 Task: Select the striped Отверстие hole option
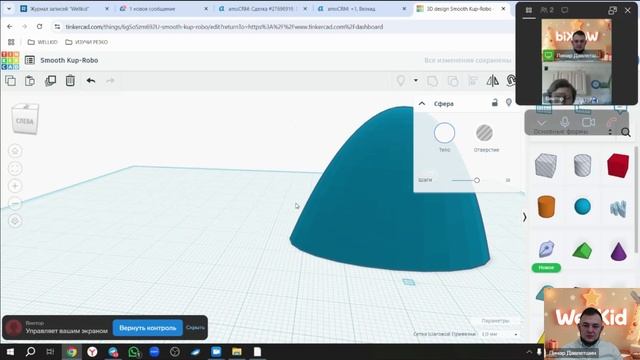click(484, 133)
